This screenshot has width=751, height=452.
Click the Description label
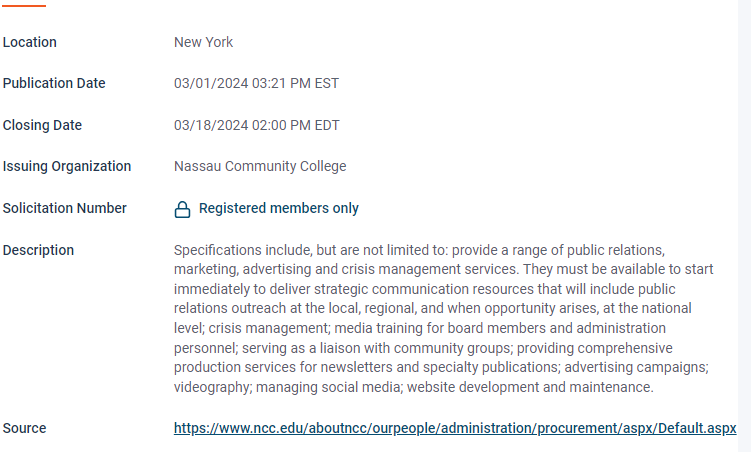click(38, 250)
